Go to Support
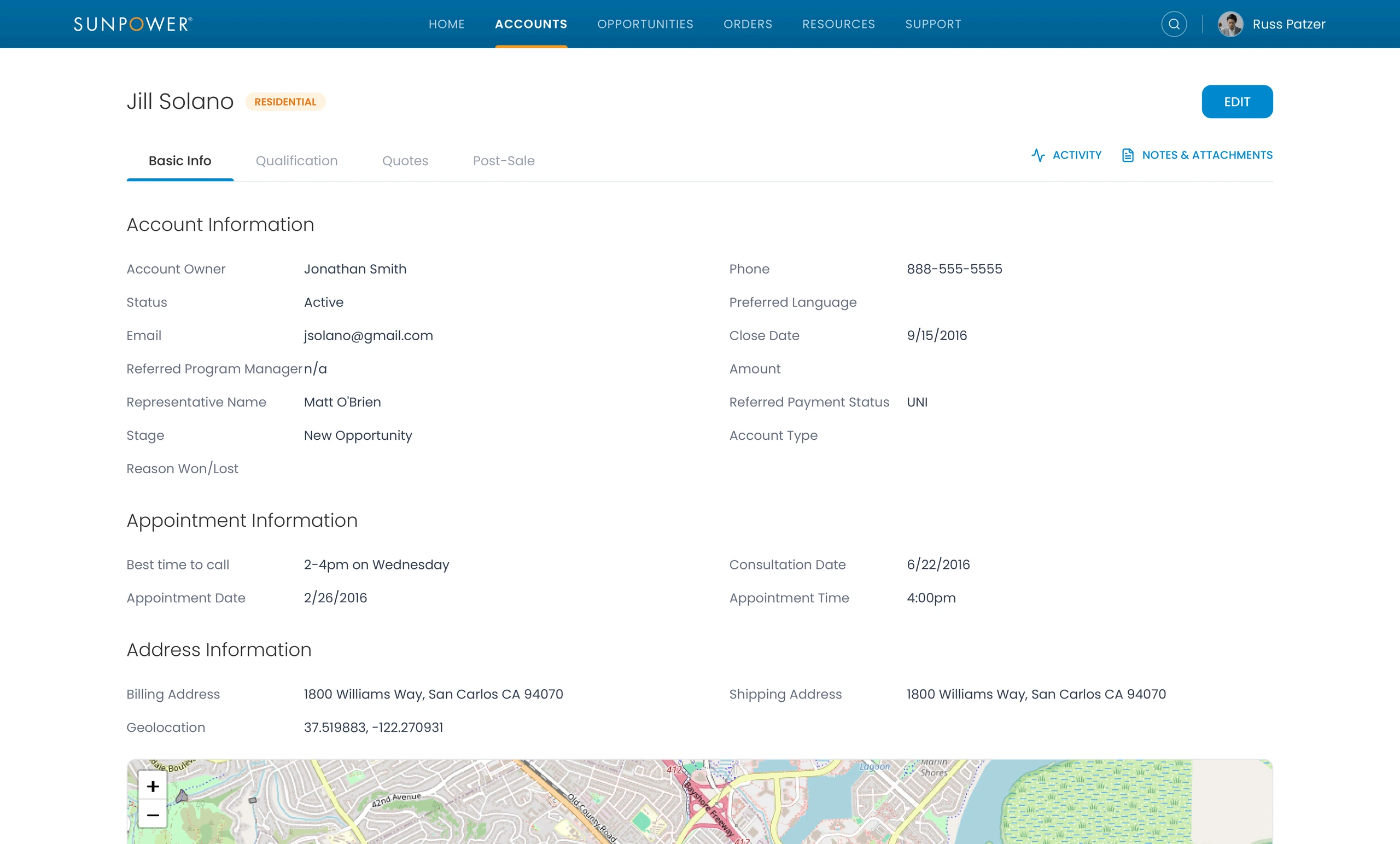The width and height of the screenshot is (1400, 844). coord(934,24)
